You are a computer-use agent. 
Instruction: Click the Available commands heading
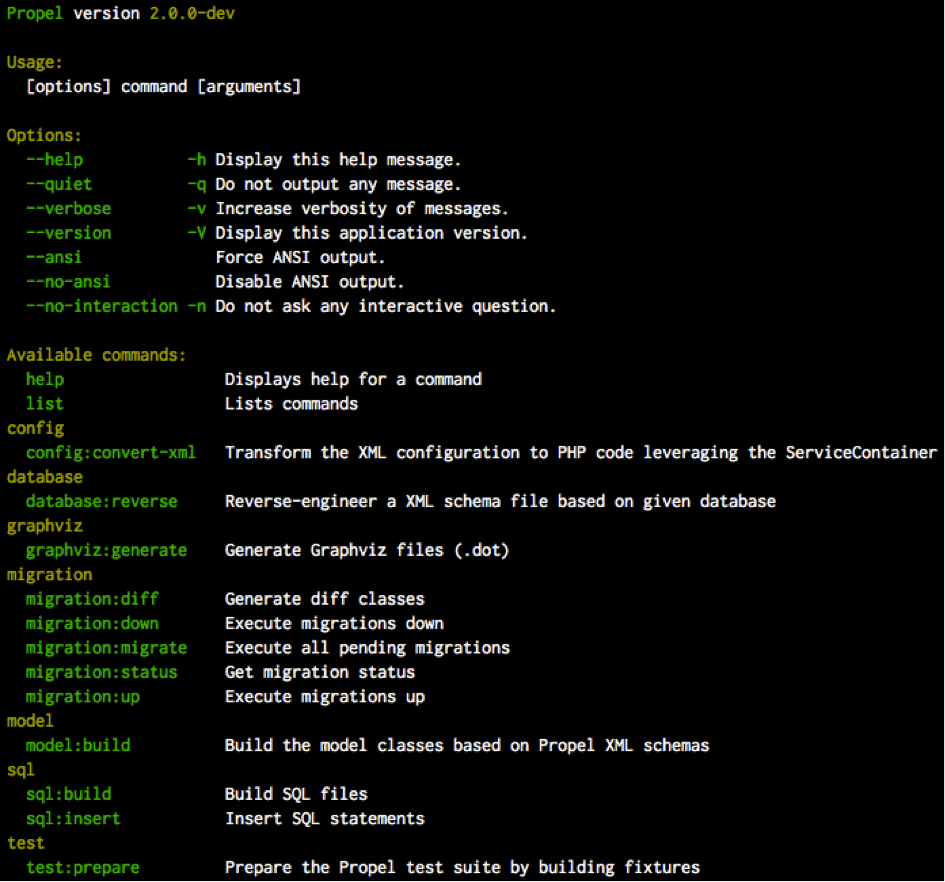point(96,355)
